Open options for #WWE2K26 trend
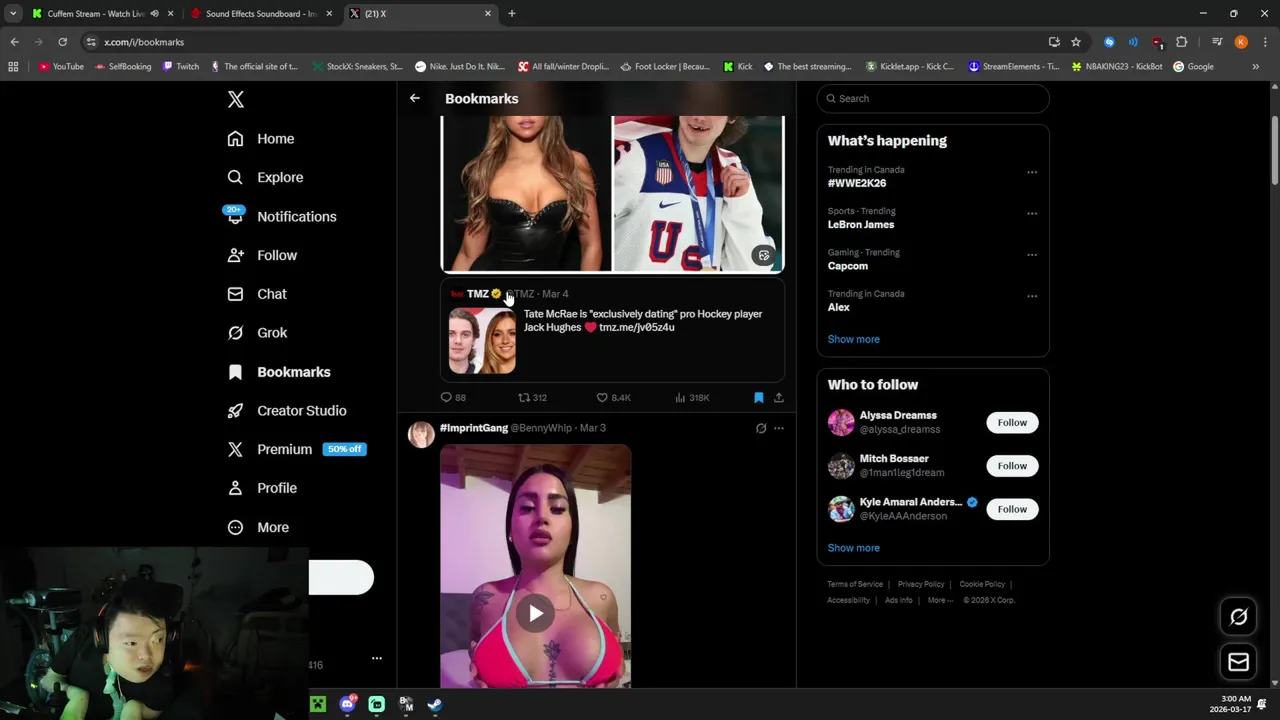1280x720 pixels. 1032,172
